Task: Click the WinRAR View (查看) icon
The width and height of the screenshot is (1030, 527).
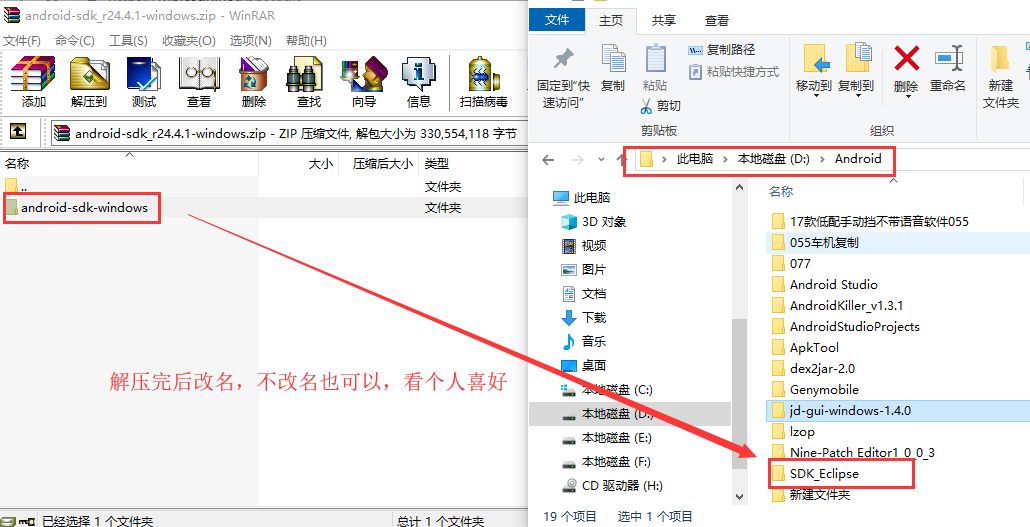Action: tap(199, 74)
